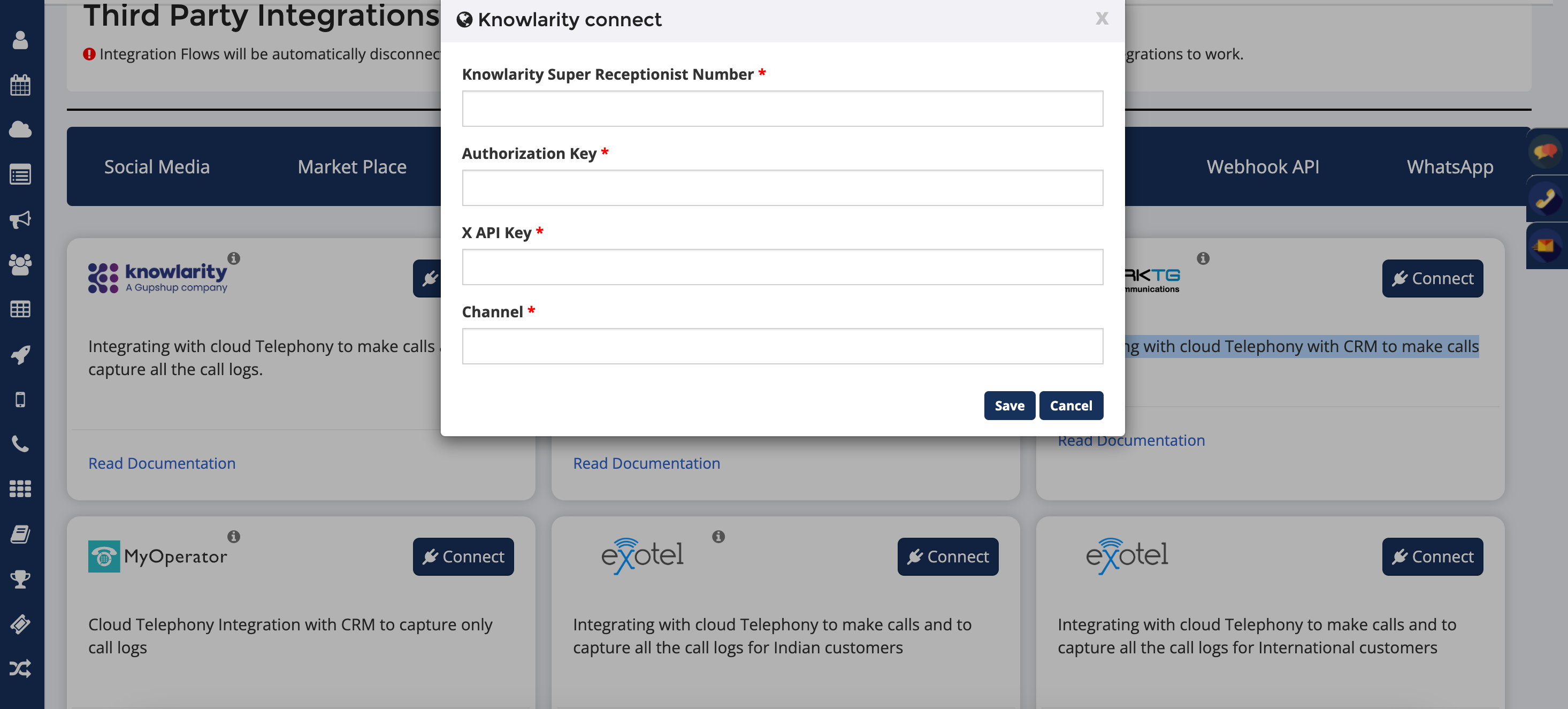Close the Knowlarity connect dialog
The image size is (1568, 709).
1102,19
